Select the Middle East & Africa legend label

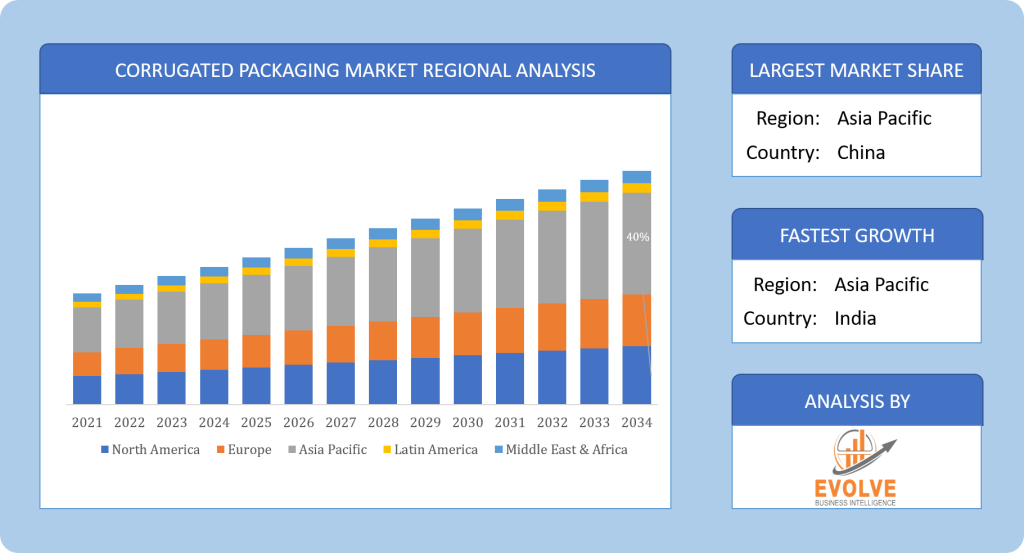click(x=566, y=450)
